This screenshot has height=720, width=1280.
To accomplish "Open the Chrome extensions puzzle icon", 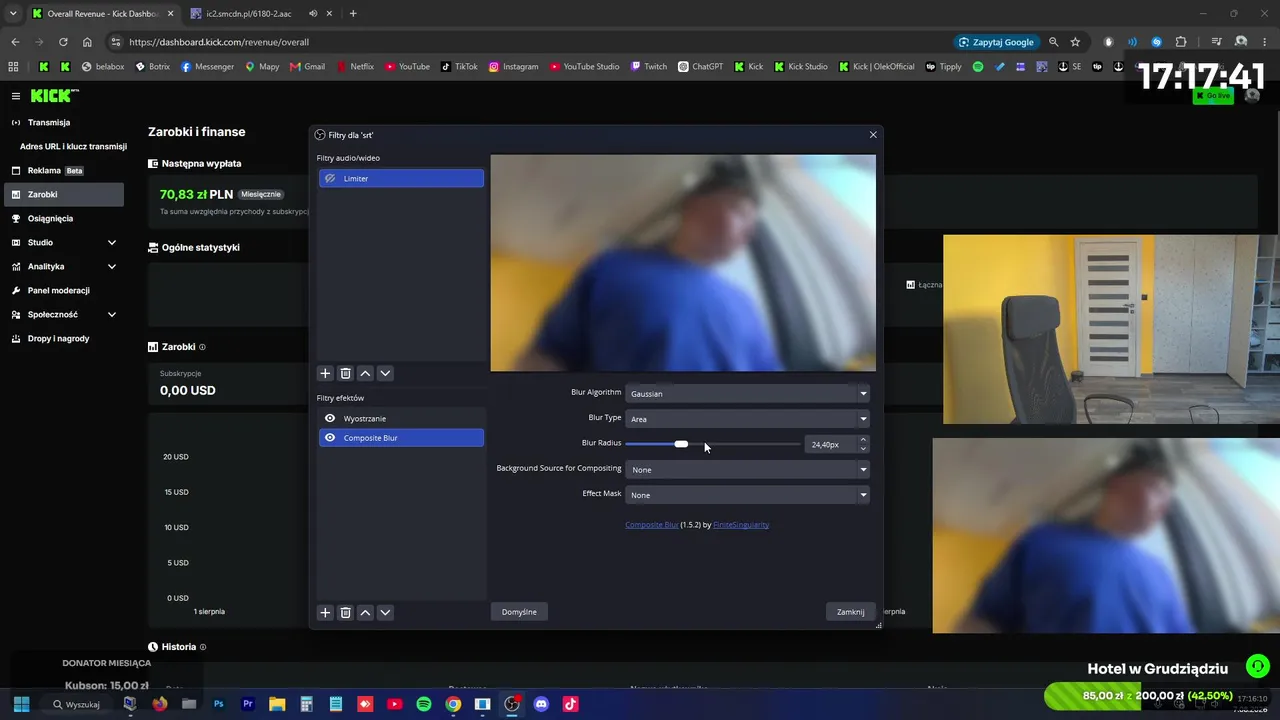I will (1181, 42).
